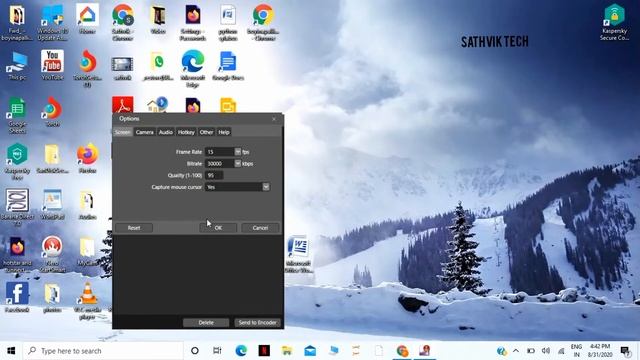The width and height of the screenshot is (640, 360).
Task: Open Cortana from the taskbar
Action: pos(195,351)
